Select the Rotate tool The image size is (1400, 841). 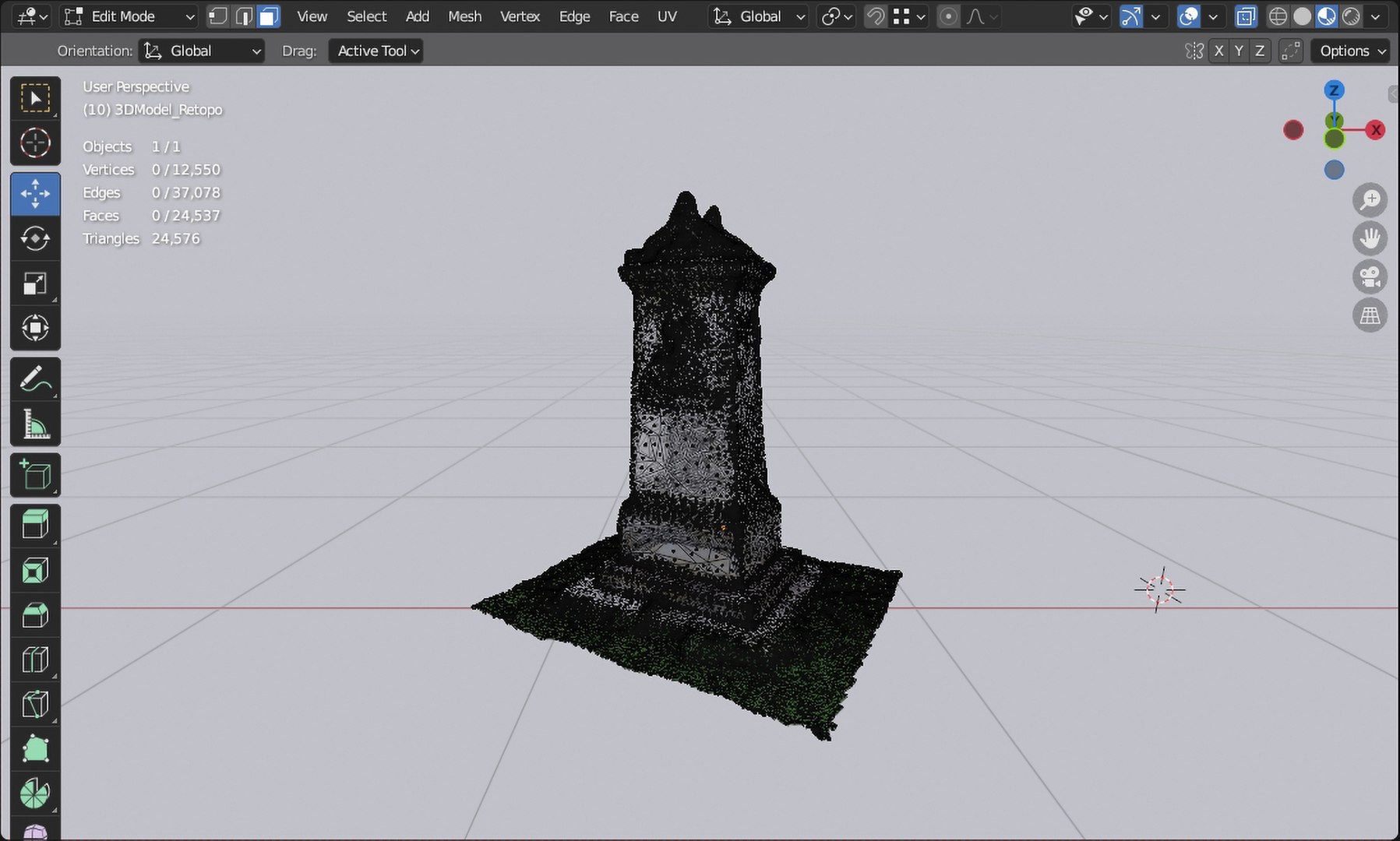coord(35,238)
